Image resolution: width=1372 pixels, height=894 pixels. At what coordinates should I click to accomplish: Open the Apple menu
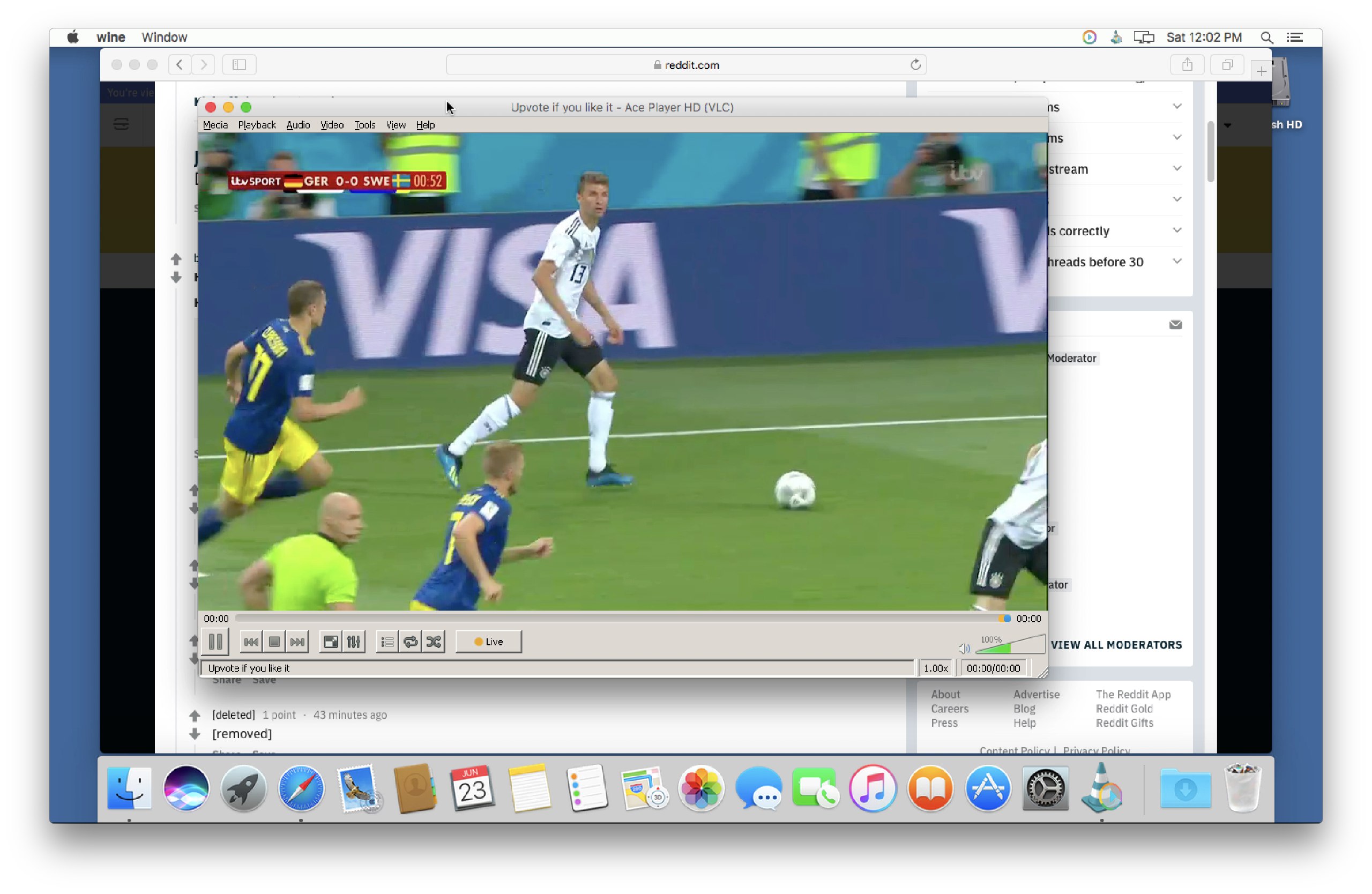click(x=73, y=37)
